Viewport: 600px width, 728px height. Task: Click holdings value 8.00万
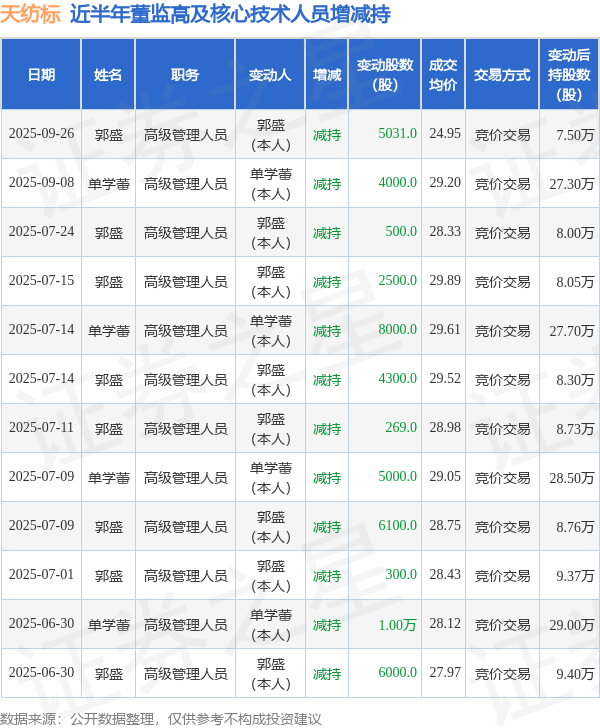575,233
